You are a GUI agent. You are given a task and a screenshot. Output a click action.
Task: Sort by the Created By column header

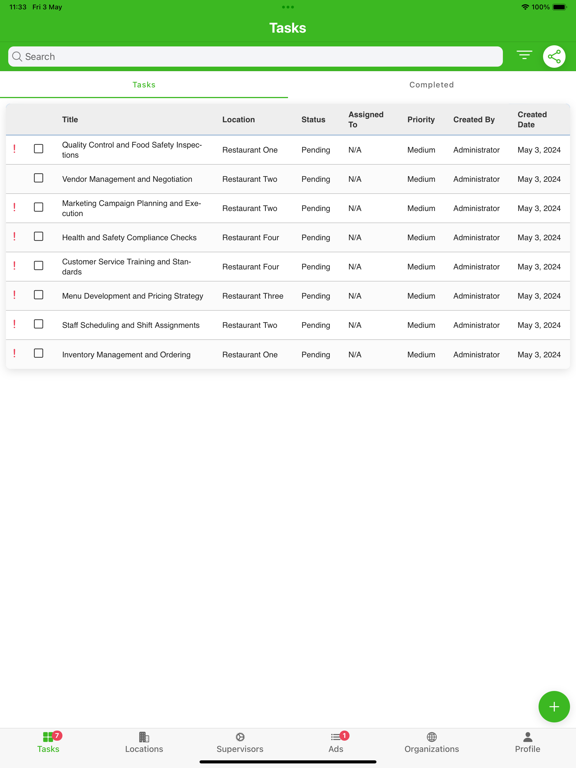coord(474,120)
